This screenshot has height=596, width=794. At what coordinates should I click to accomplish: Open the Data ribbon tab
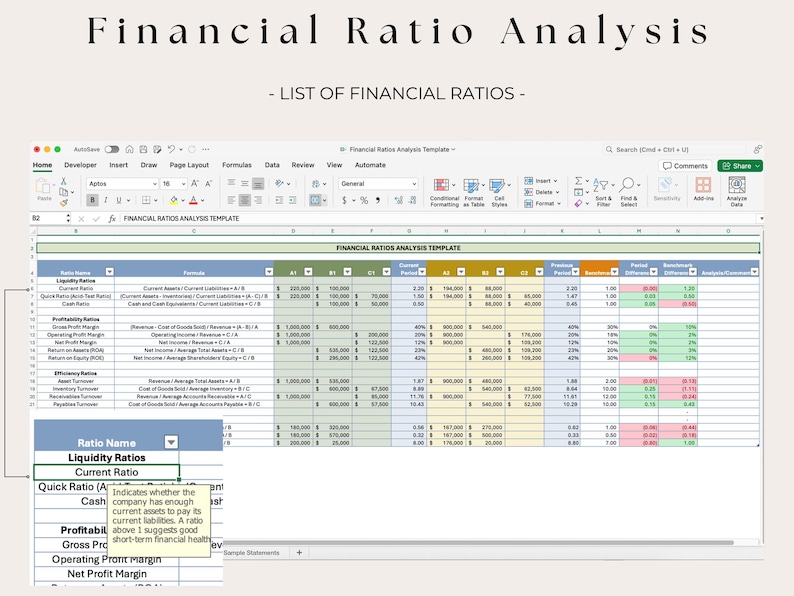tap(272, 165)
